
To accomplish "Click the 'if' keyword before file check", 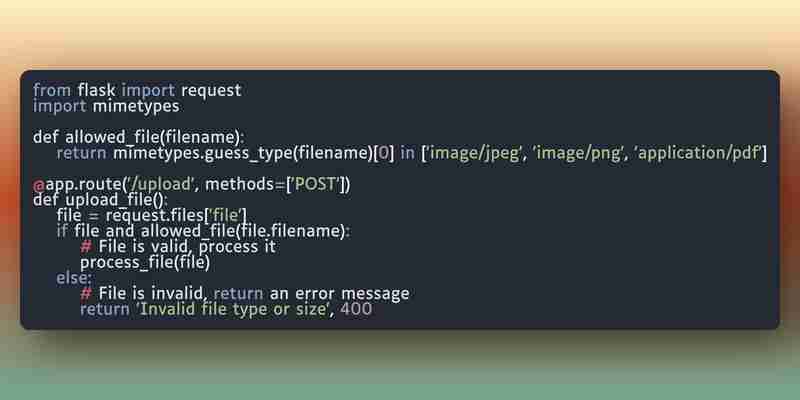I will [62, 231].
